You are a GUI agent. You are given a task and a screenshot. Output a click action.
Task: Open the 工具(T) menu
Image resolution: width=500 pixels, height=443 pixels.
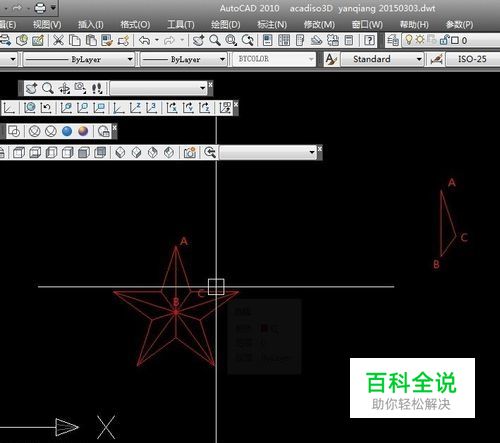181,24
